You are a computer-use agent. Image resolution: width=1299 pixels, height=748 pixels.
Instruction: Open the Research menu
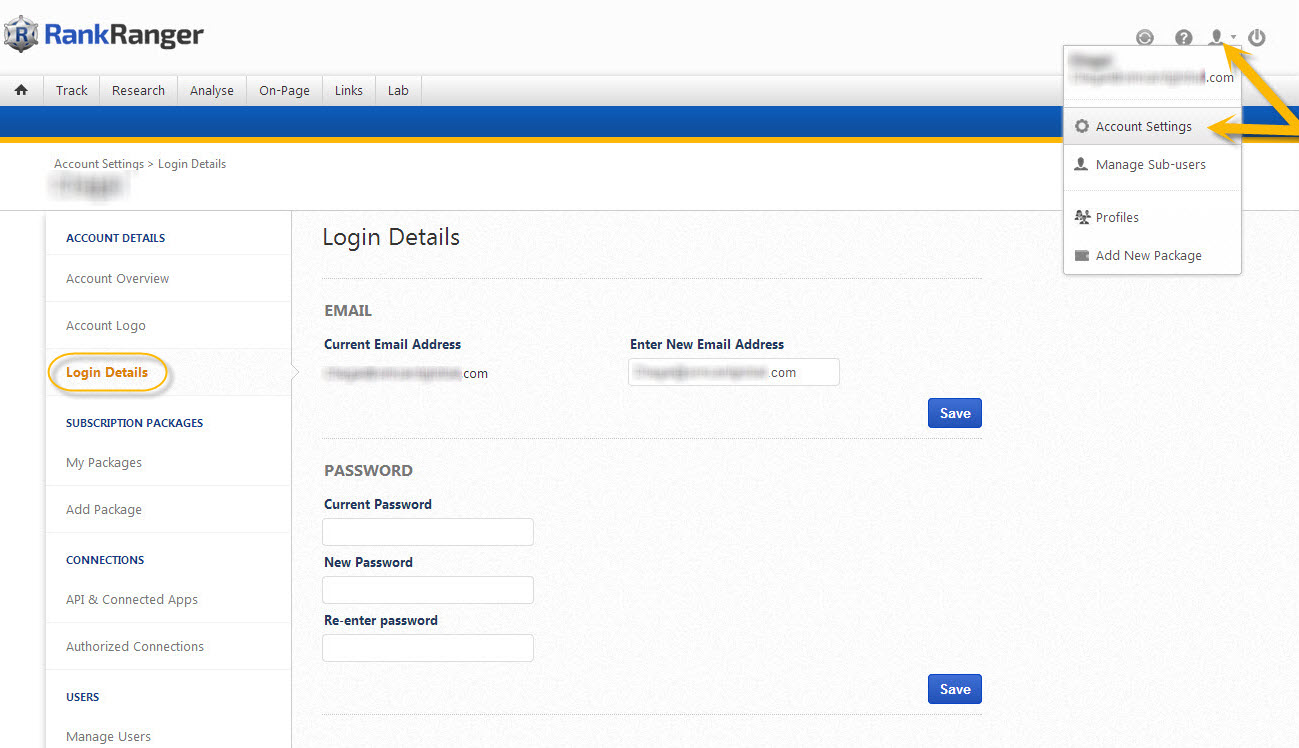(138, 90)
